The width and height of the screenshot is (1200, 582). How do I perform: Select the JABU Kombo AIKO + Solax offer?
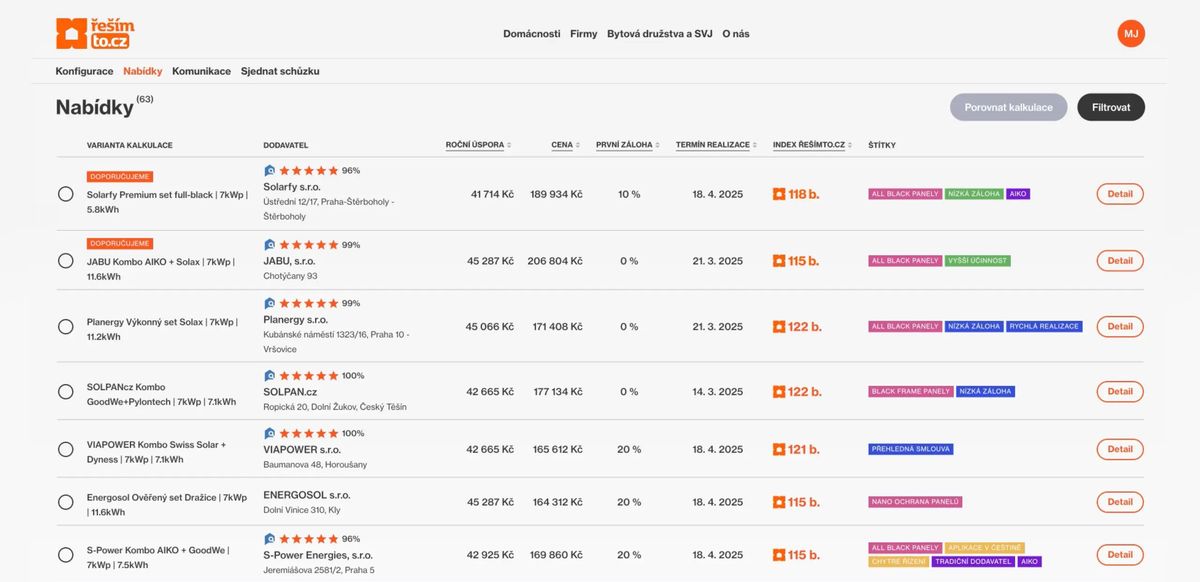click(x=65, y=261)
